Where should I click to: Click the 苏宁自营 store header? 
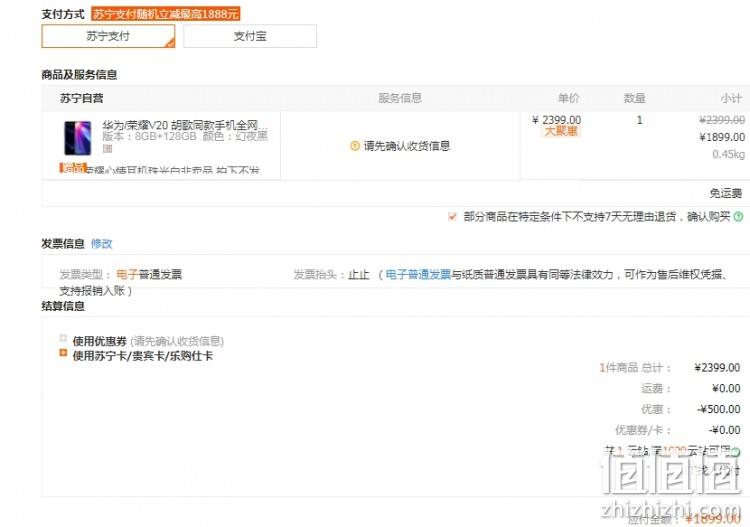click(x=81, y=99)
